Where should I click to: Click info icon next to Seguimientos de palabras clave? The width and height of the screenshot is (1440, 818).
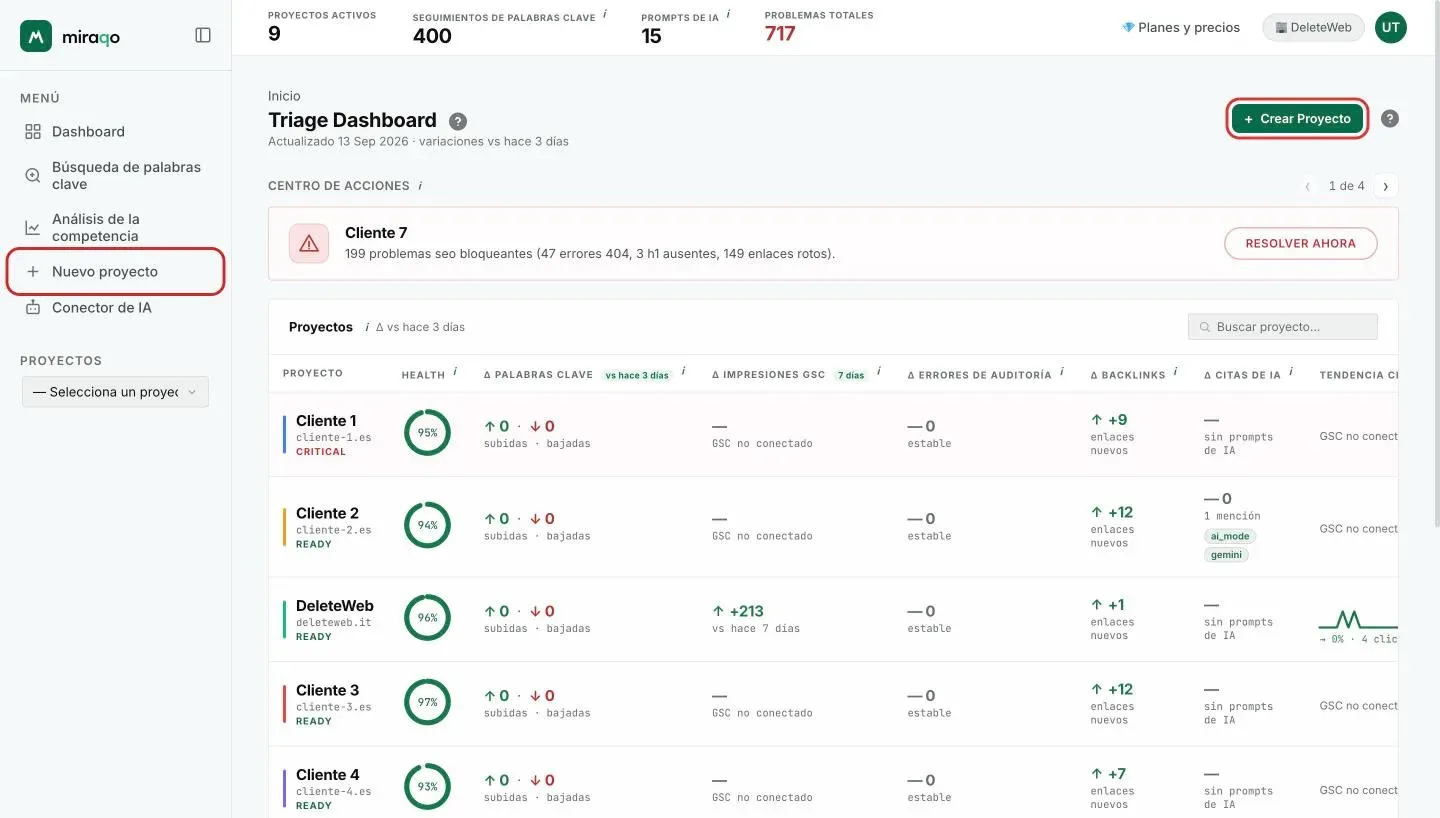pos(605,15)
